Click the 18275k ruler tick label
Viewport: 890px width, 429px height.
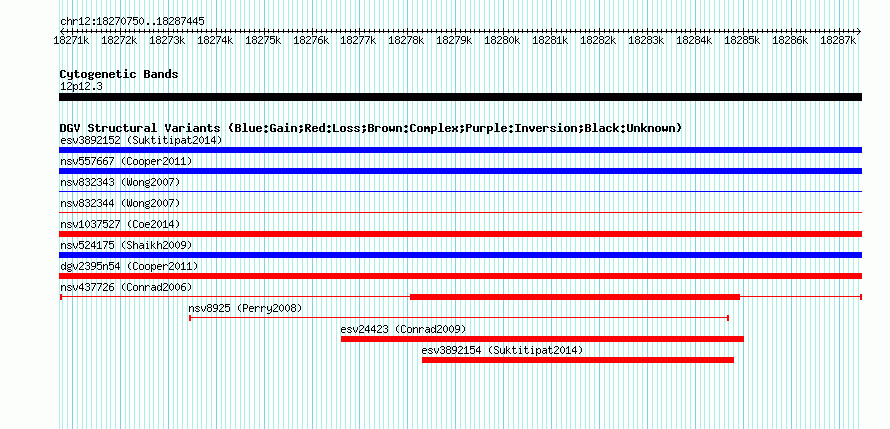click(x=263, y=41)
